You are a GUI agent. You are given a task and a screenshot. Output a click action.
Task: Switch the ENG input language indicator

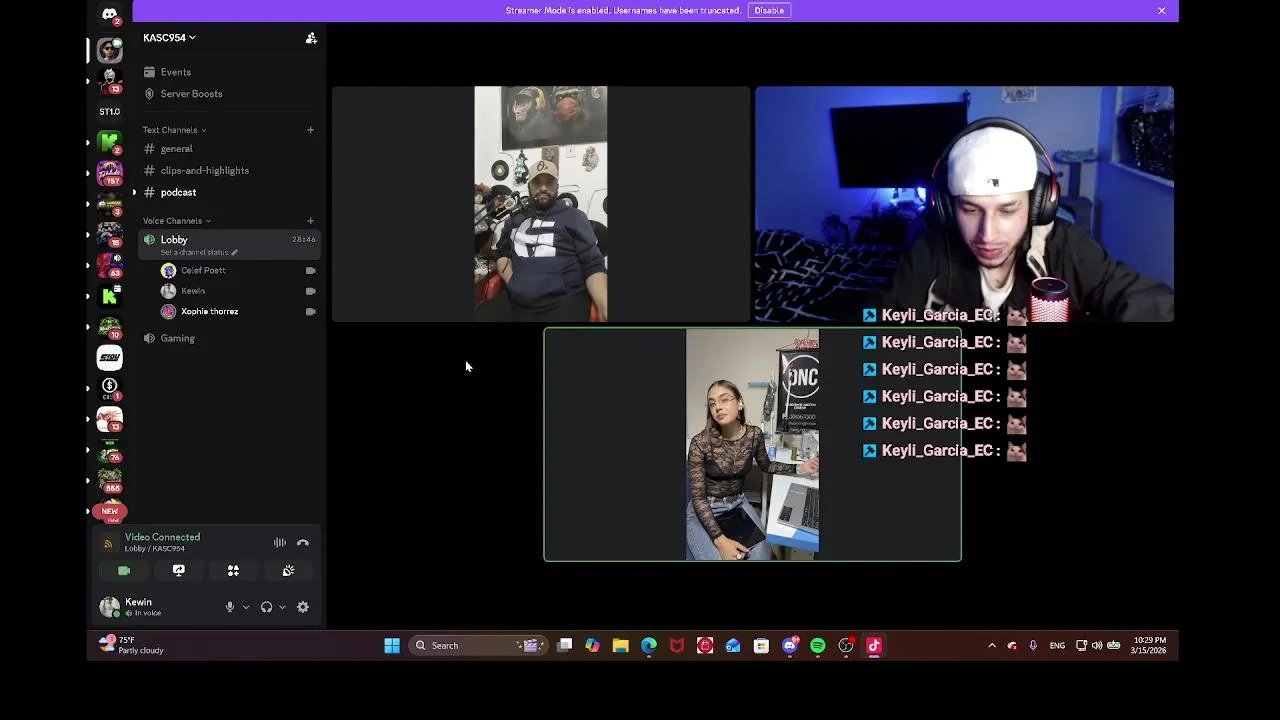1057,646
